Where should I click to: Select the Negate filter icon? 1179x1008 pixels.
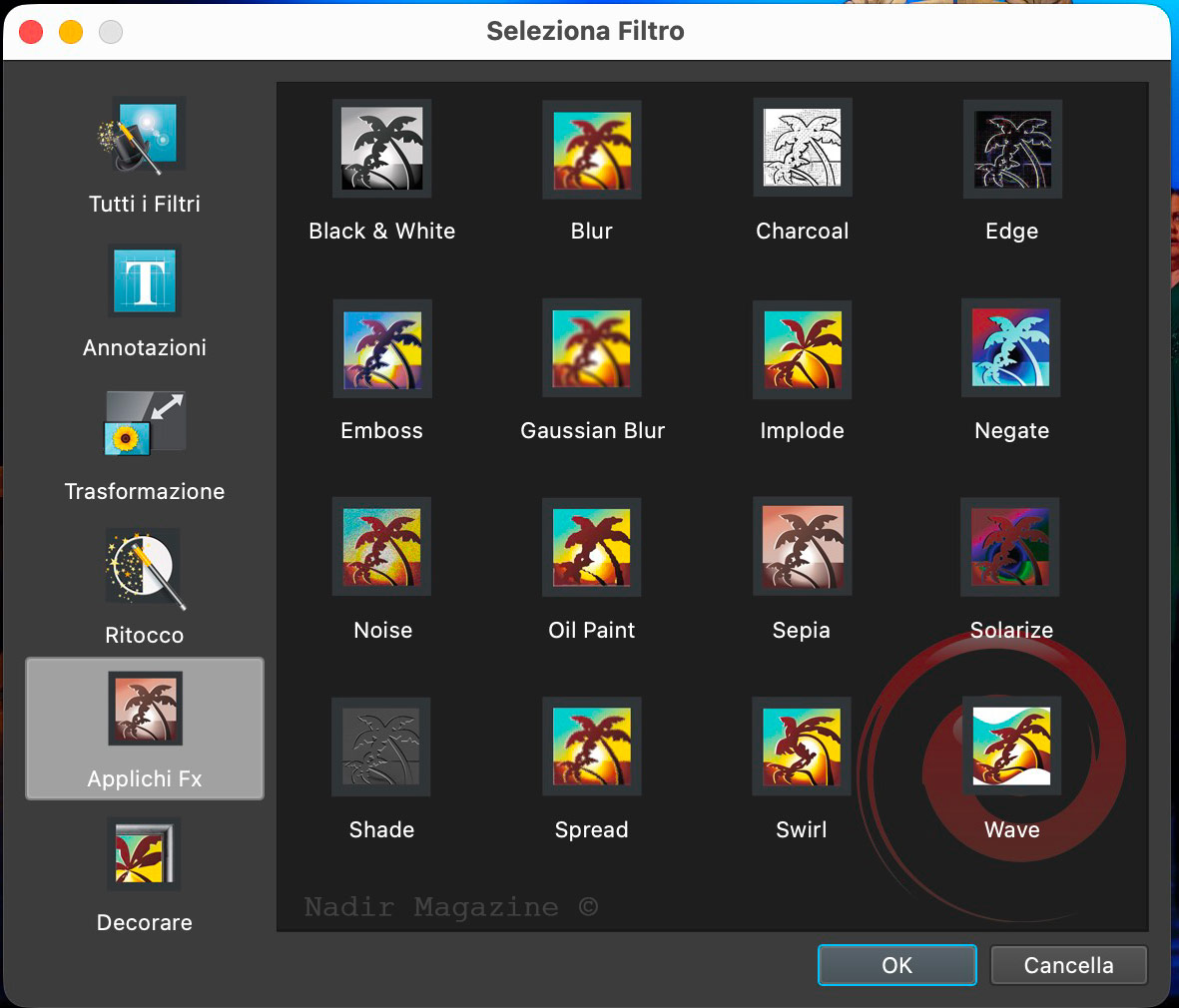tap(1011, 348)
